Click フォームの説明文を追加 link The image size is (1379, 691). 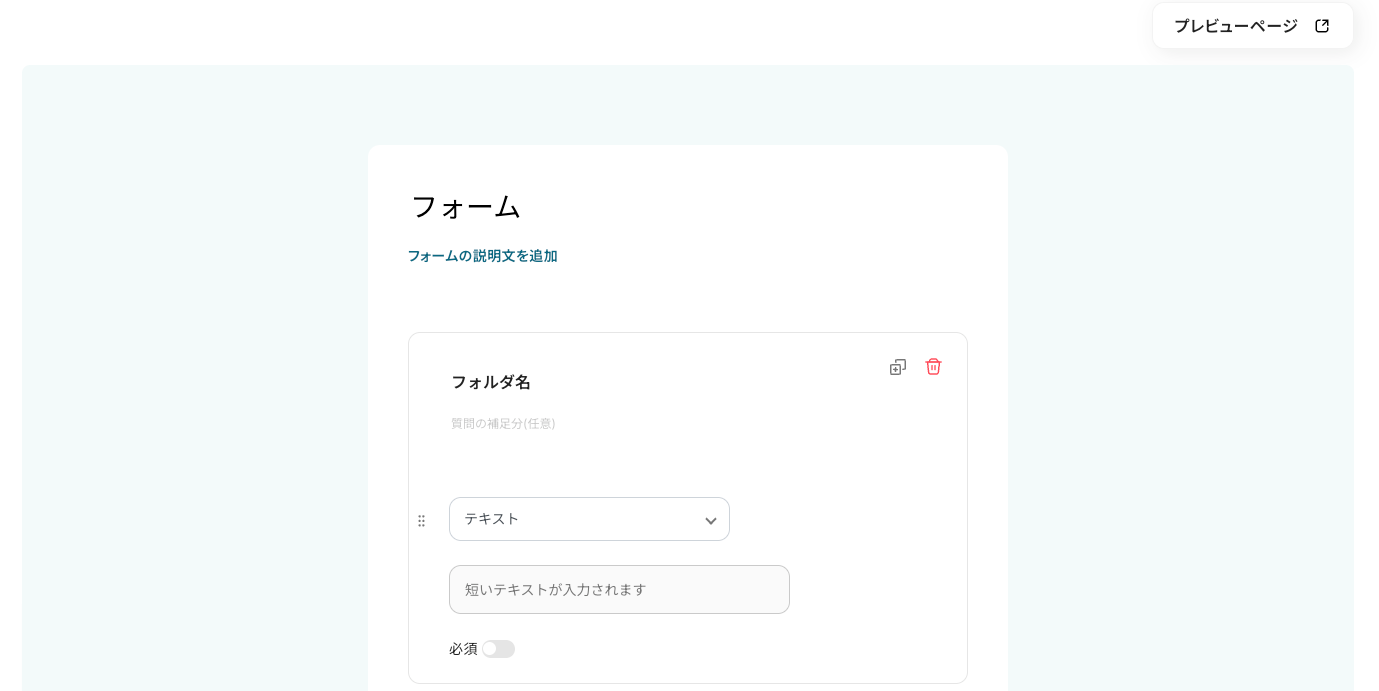coord(482,256)
